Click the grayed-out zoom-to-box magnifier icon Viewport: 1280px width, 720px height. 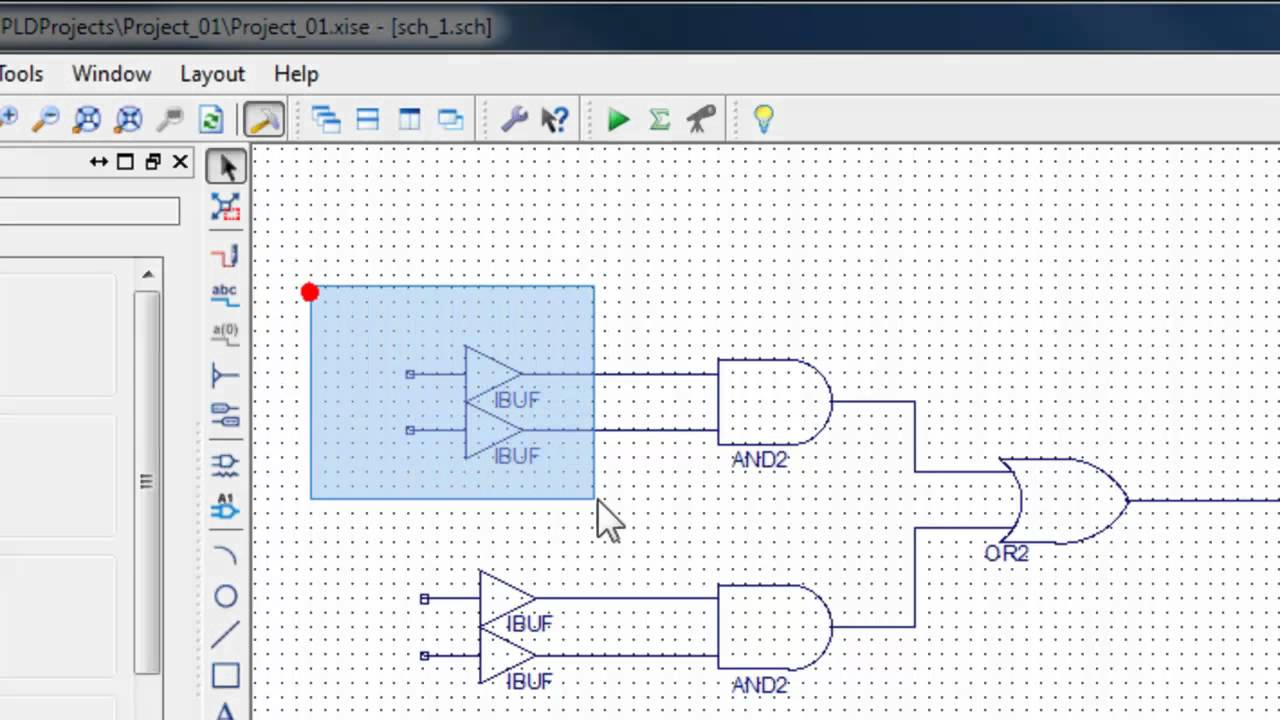(x=170, y=120)
